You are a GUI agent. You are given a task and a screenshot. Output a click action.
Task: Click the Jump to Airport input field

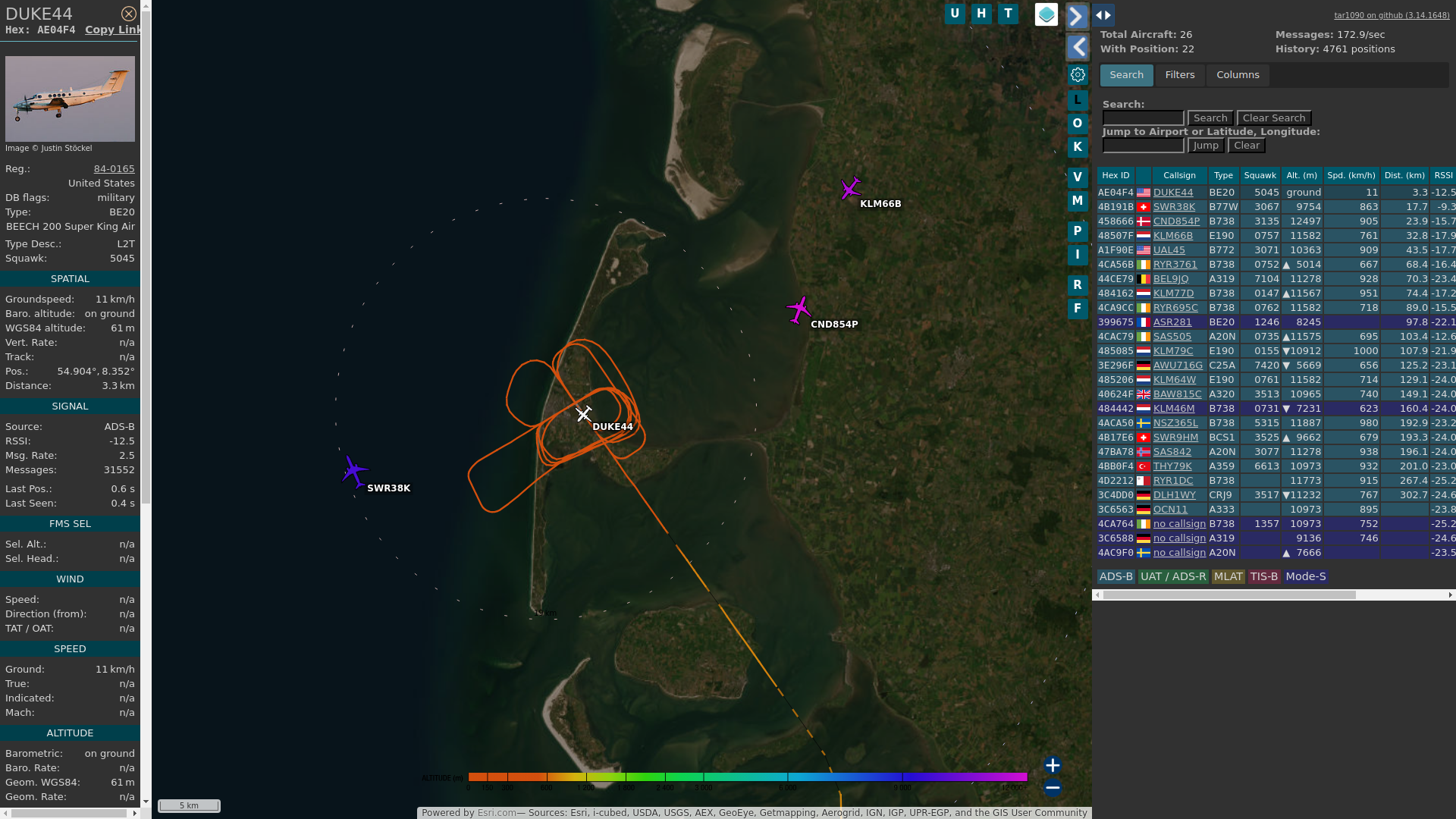1143,146
